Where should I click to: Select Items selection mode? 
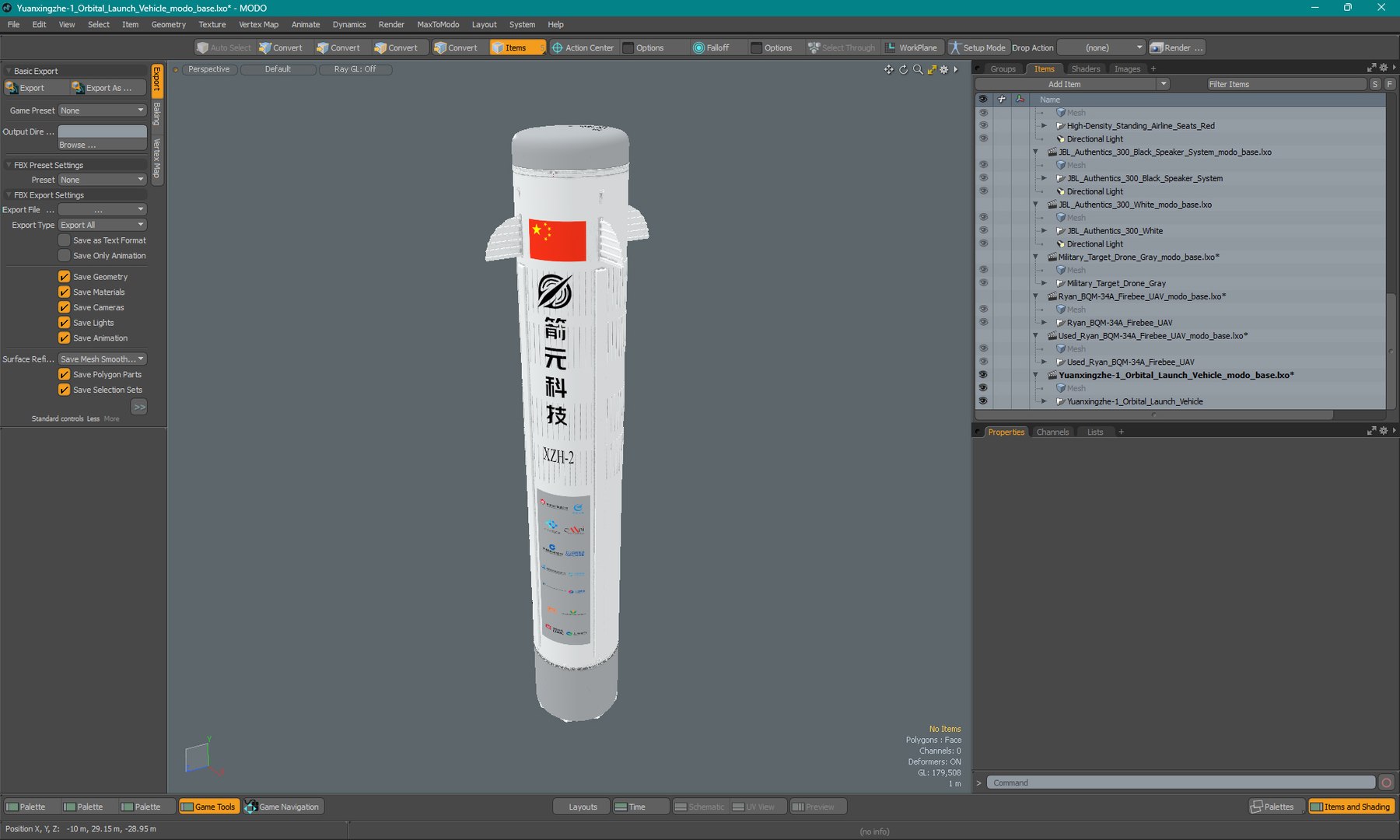point(516,47)
